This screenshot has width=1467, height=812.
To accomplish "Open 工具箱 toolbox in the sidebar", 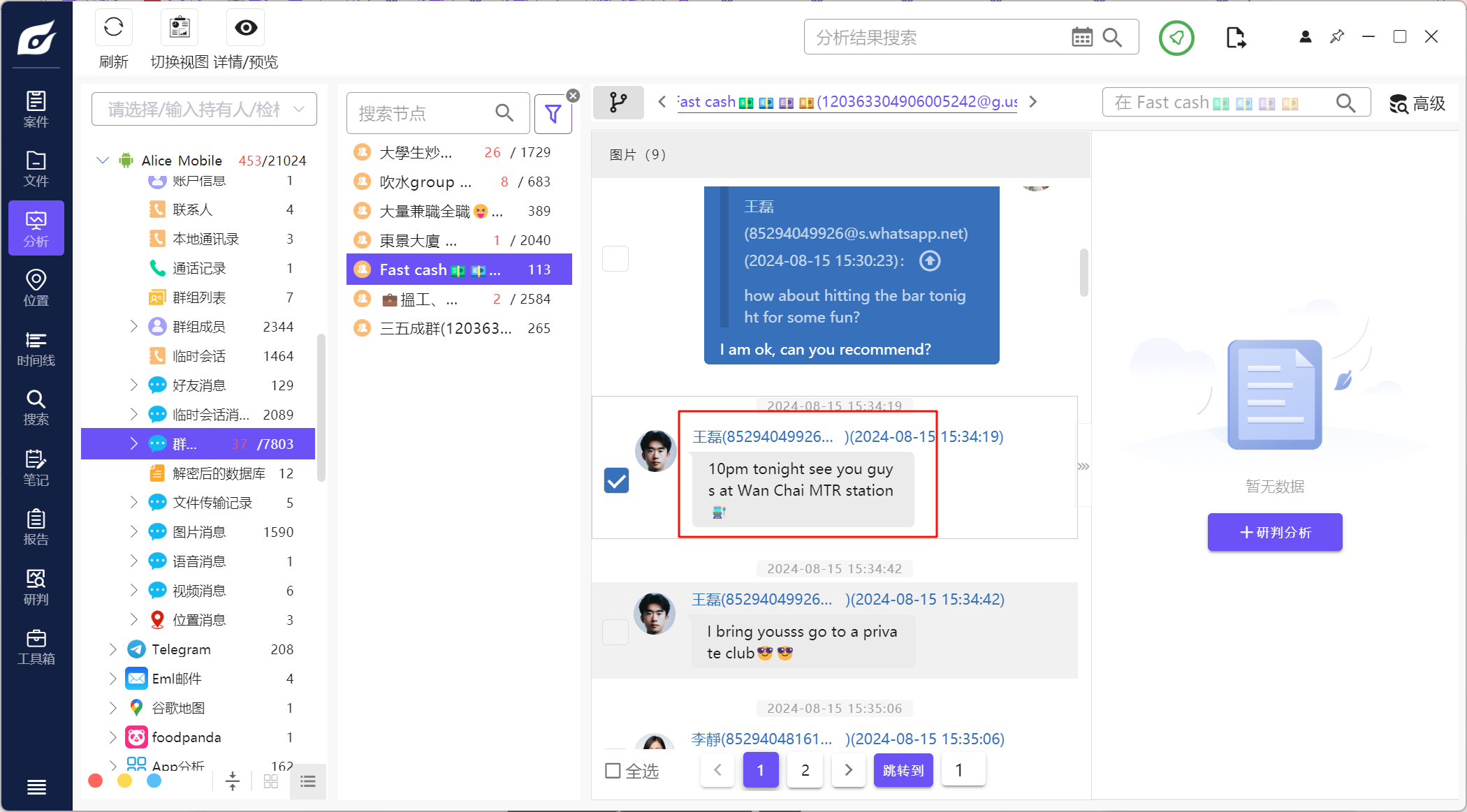I will (36, 647).
